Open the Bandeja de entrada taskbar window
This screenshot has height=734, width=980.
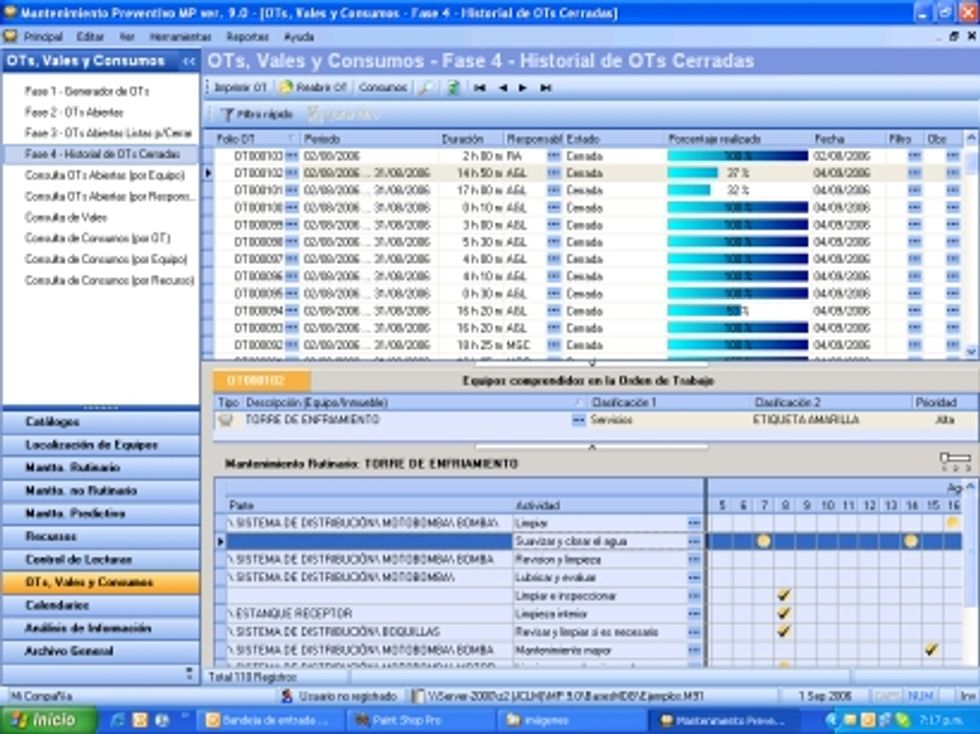click(x=272, y=721)
